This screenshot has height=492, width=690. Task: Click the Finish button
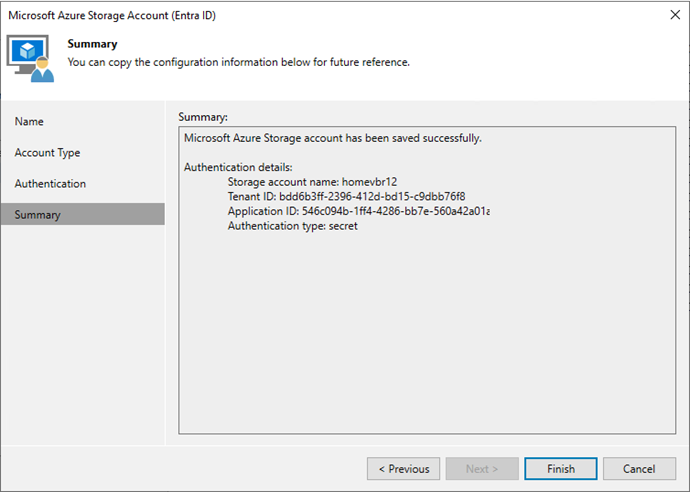(561, 469)
